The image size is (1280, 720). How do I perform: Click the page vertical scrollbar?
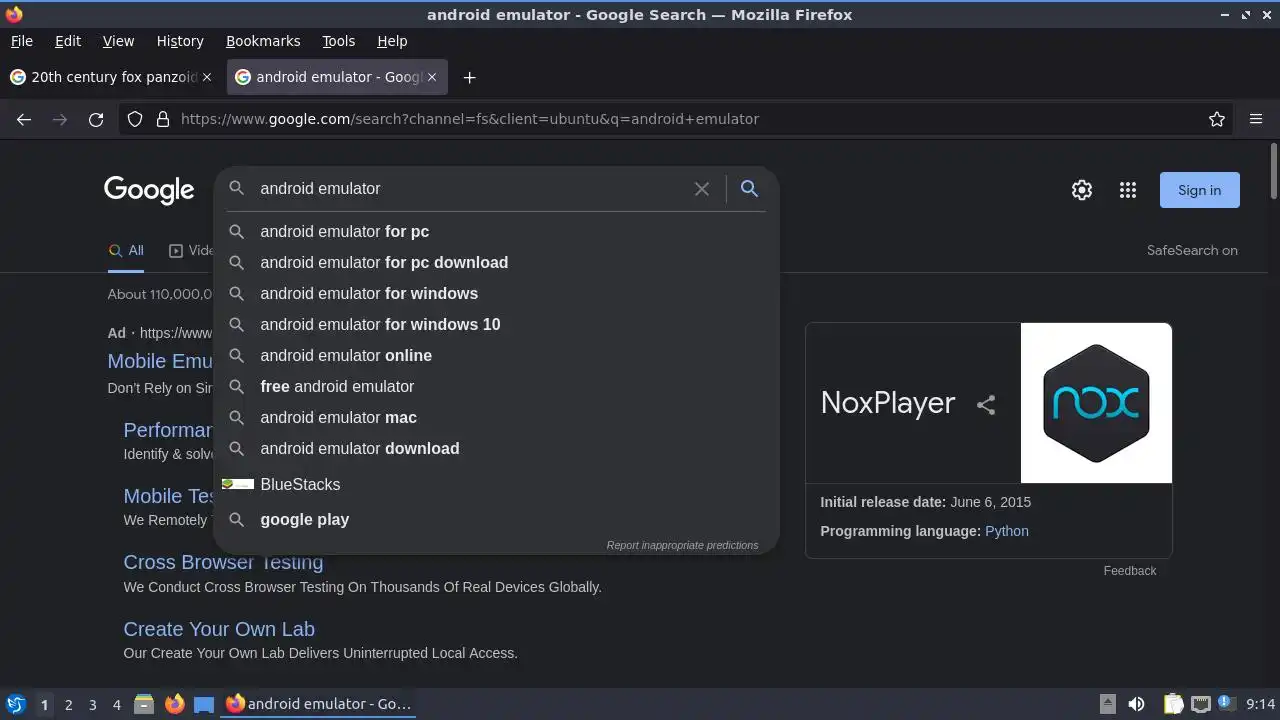1274,170
